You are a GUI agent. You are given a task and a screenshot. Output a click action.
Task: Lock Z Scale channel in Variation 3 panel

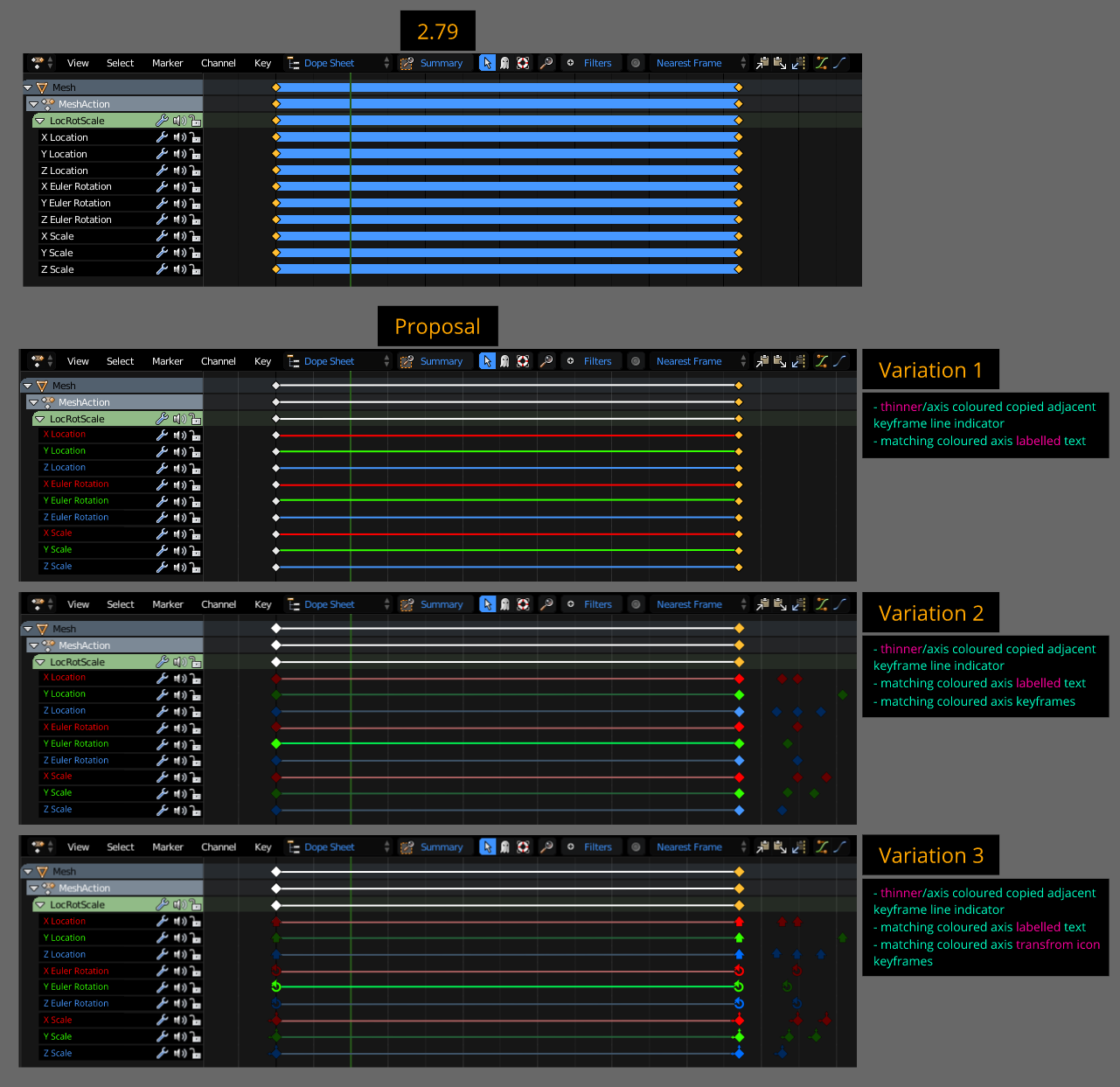pos(195,1054)
